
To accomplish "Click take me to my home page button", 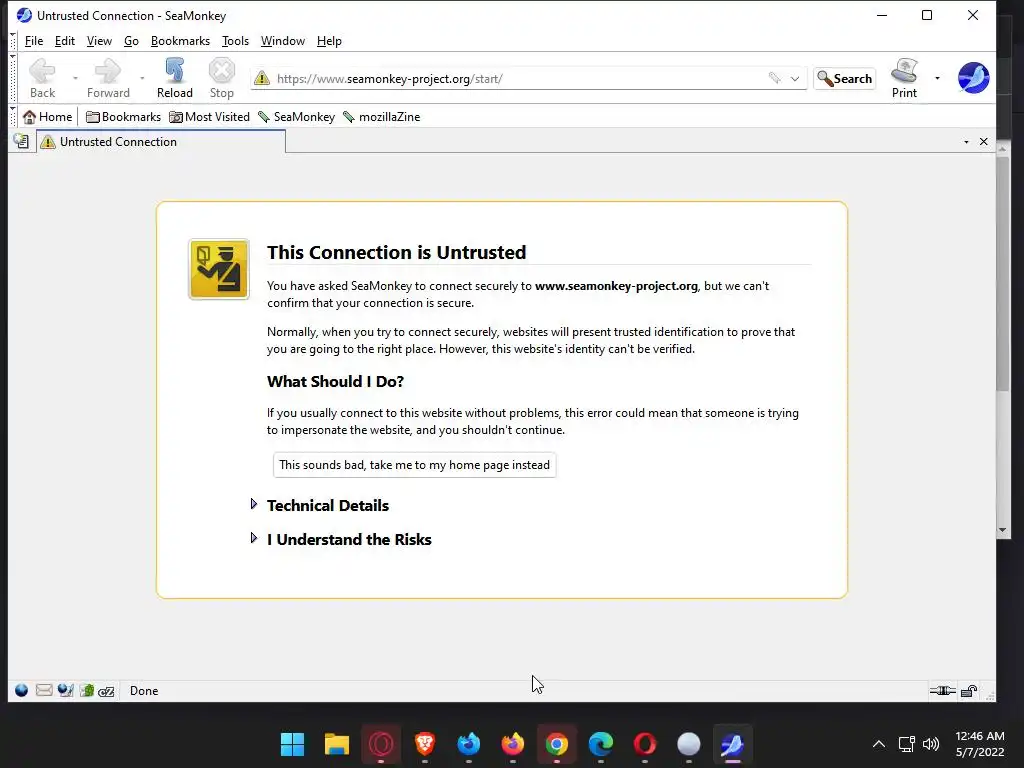I will (x=415, y=465).
